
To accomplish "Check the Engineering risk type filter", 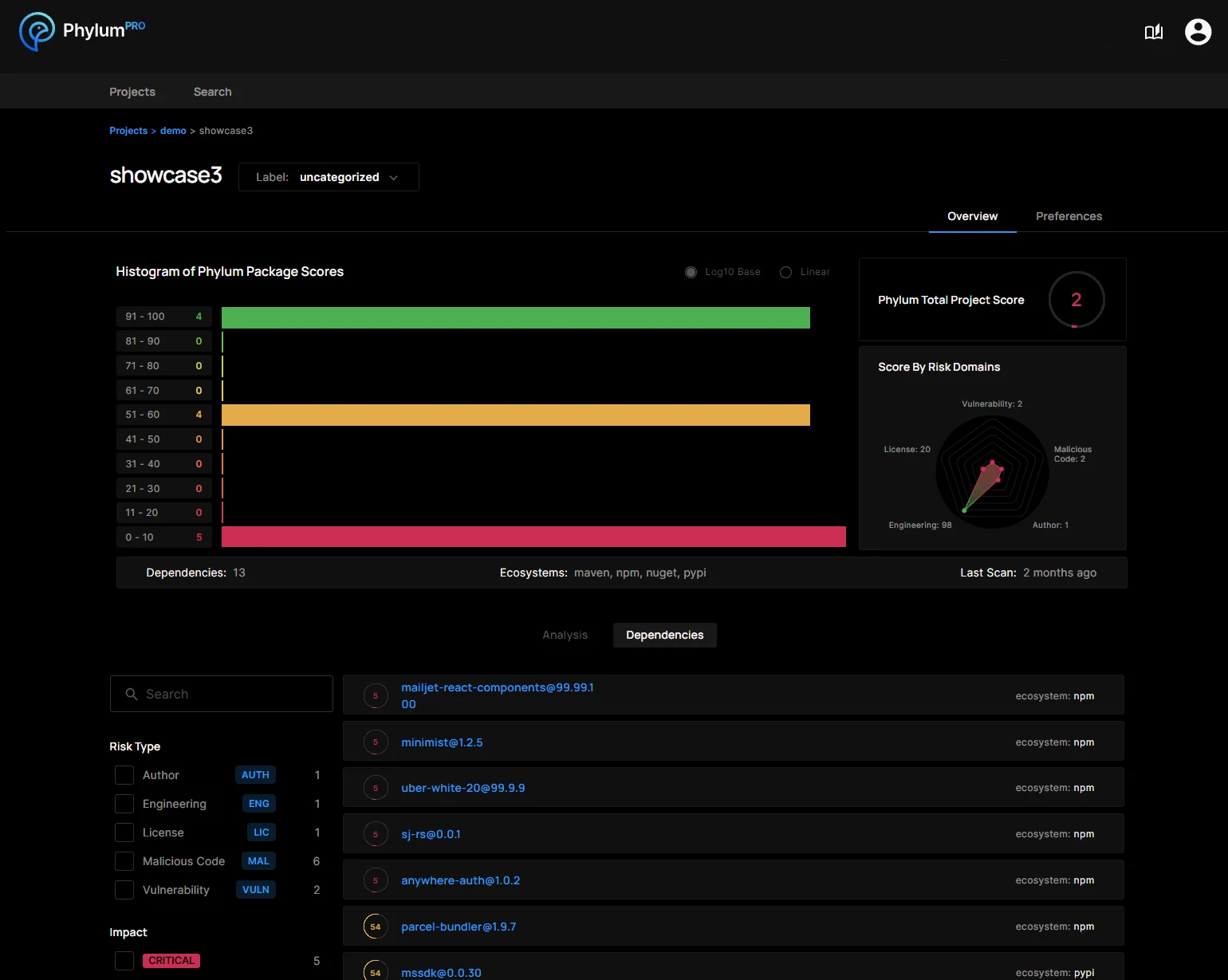I will (x=124, y=804).
